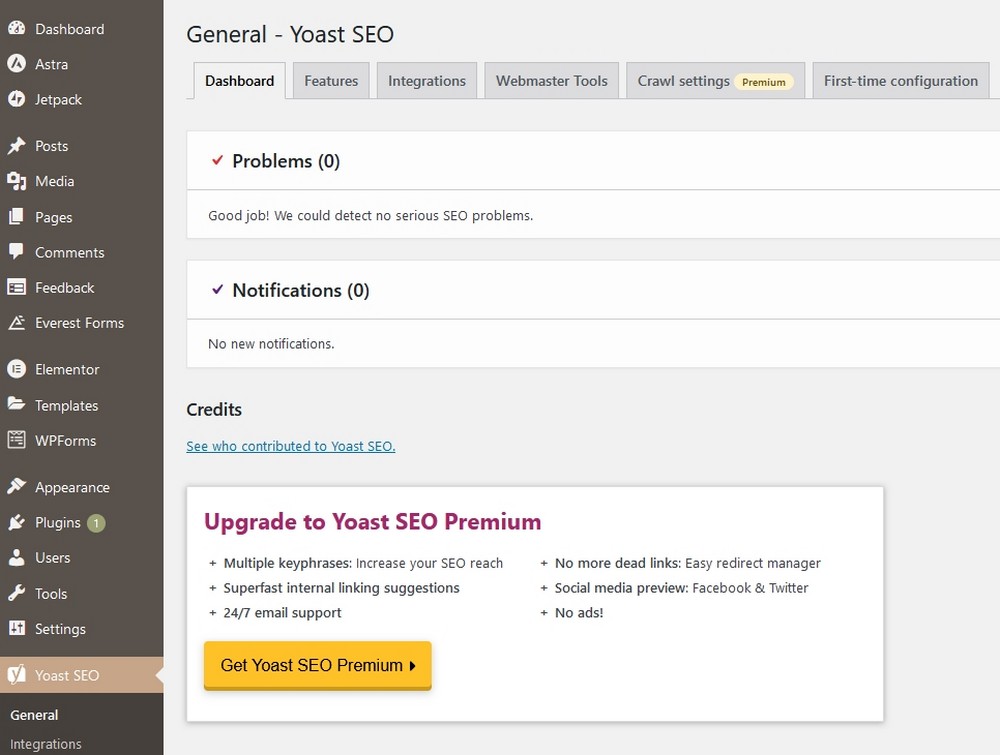The image size is (1000, 755).
Task: Click the purple checkmark beside Notifications
Action: point(217,289)
